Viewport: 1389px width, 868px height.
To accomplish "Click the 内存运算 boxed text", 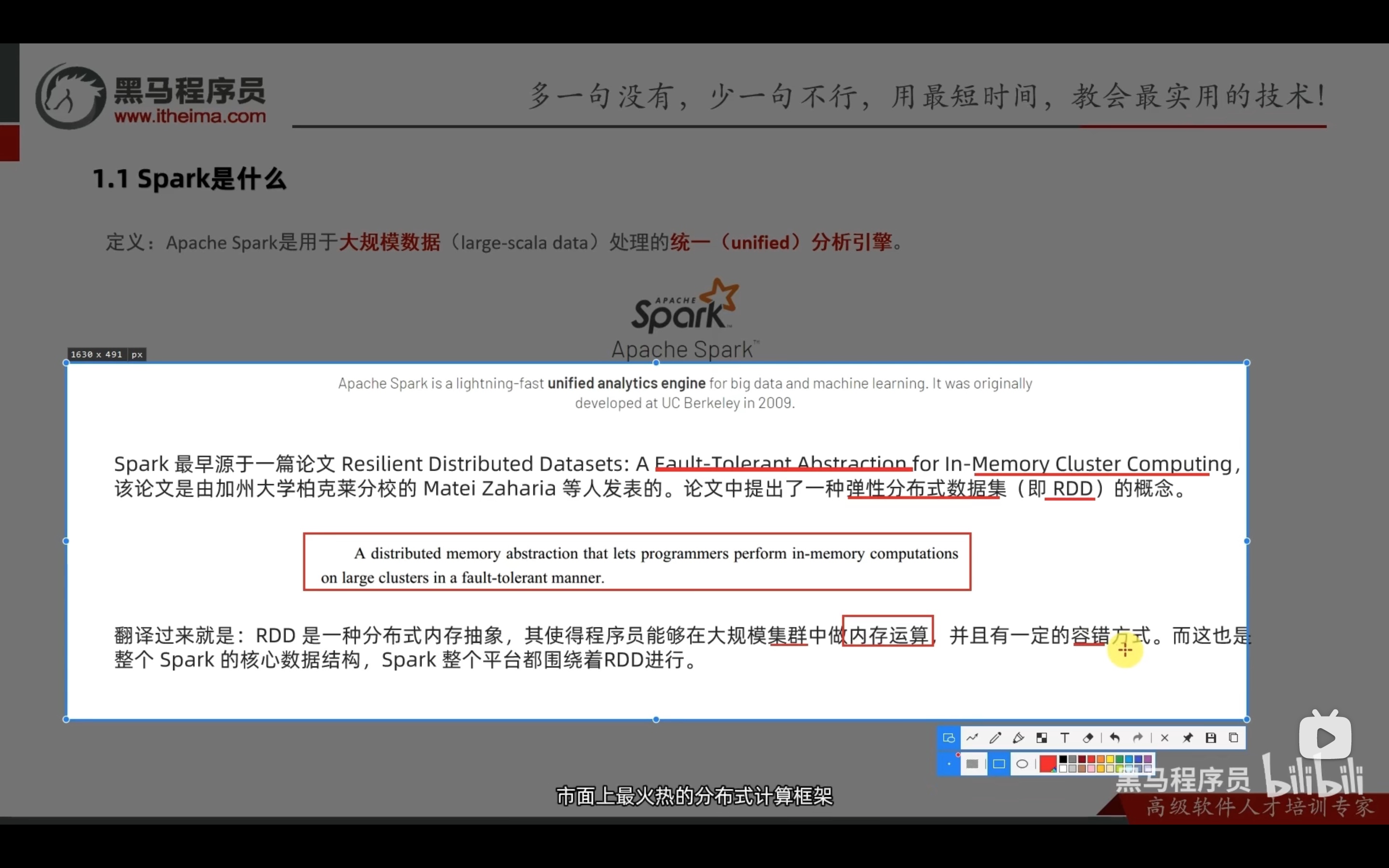I will (888, 631).
